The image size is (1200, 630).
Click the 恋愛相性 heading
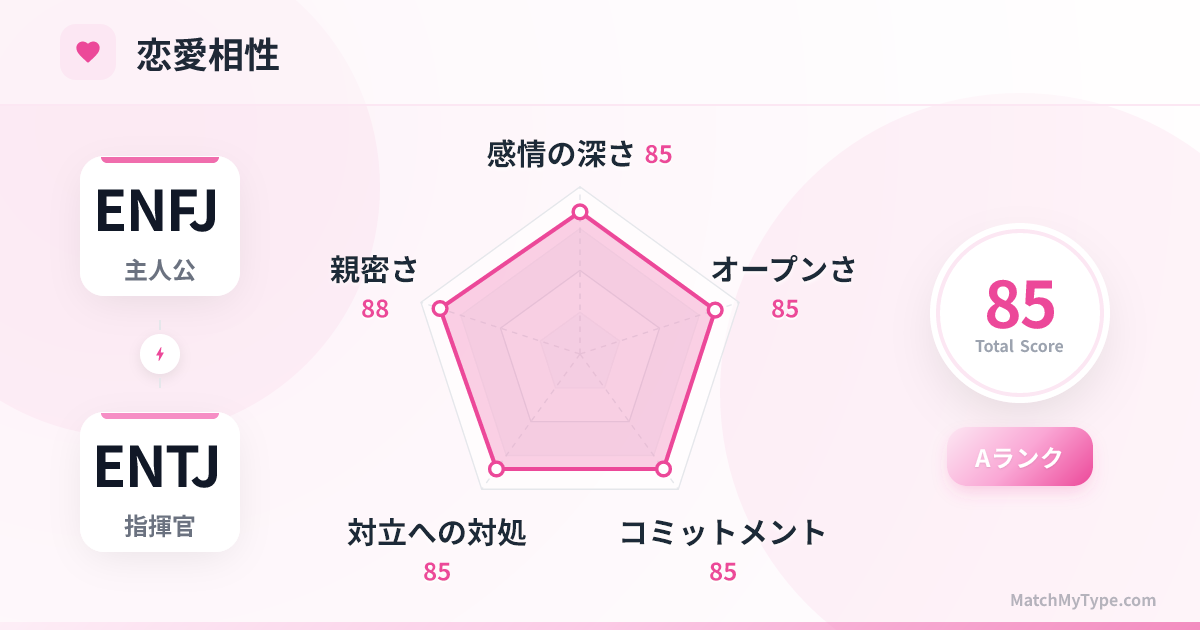coord(208,55)
